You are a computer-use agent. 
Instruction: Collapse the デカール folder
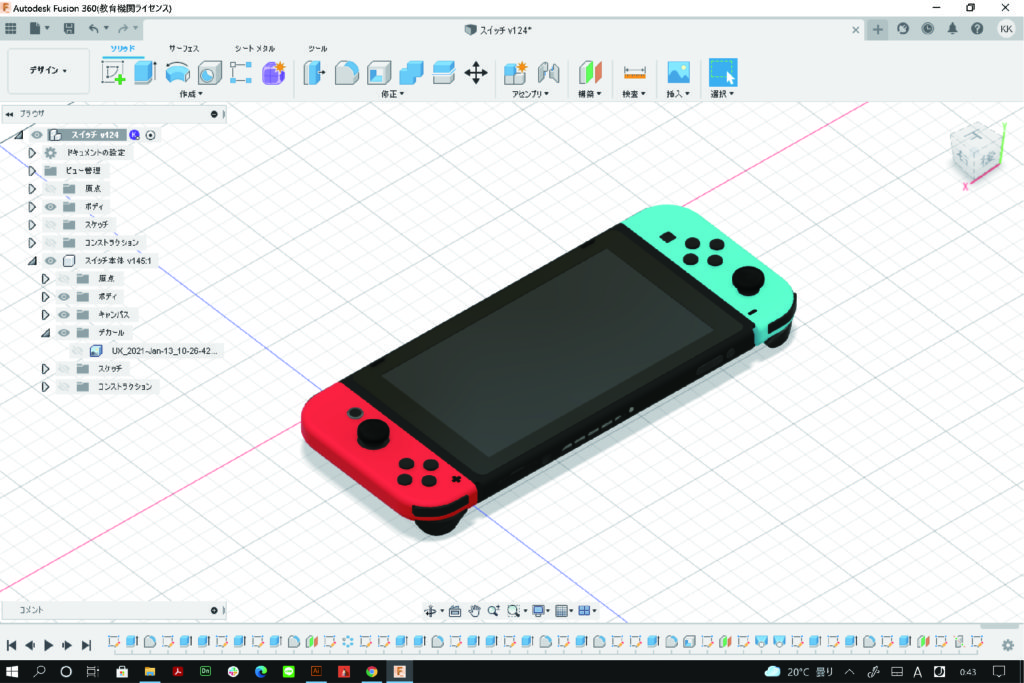click(x=45, y=333)
